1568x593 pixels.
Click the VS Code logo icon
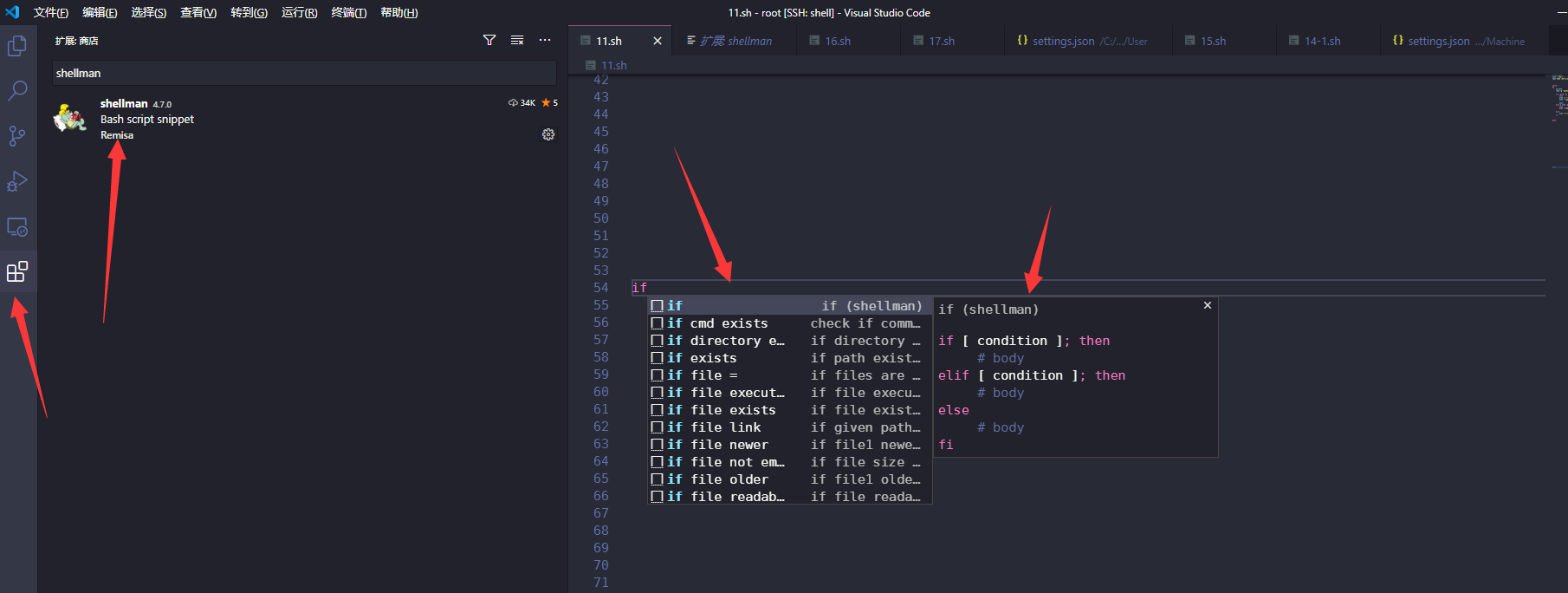pyautogui.click(x=12, y=12)
